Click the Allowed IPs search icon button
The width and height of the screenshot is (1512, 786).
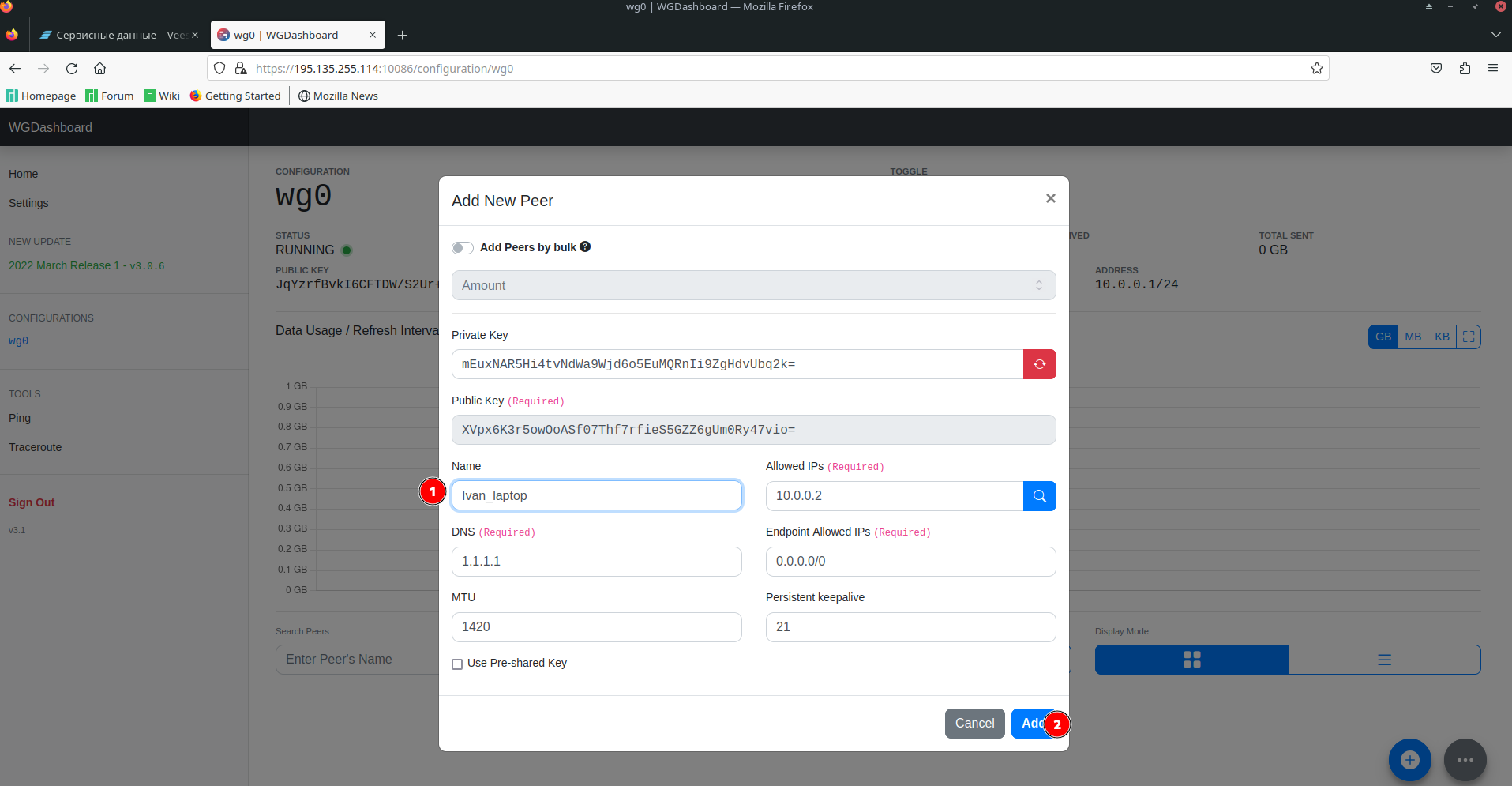[x=1039, y=496]
